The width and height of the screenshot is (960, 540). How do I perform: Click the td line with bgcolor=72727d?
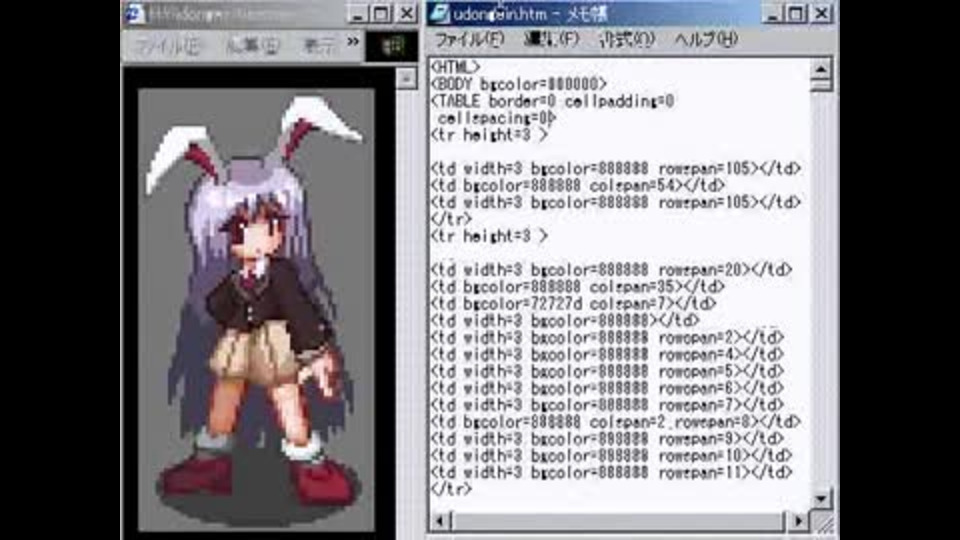click(574, 304)
